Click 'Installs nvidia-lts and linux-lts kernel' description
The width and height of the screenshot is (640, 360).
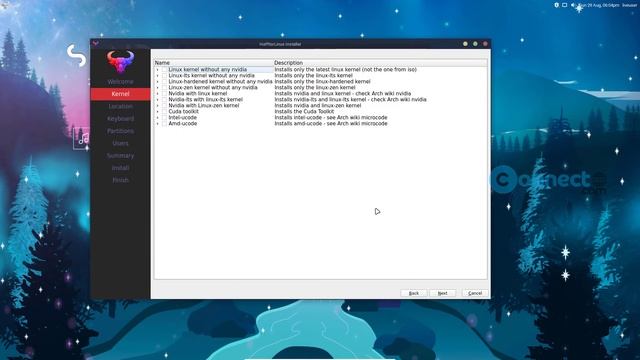350,100
